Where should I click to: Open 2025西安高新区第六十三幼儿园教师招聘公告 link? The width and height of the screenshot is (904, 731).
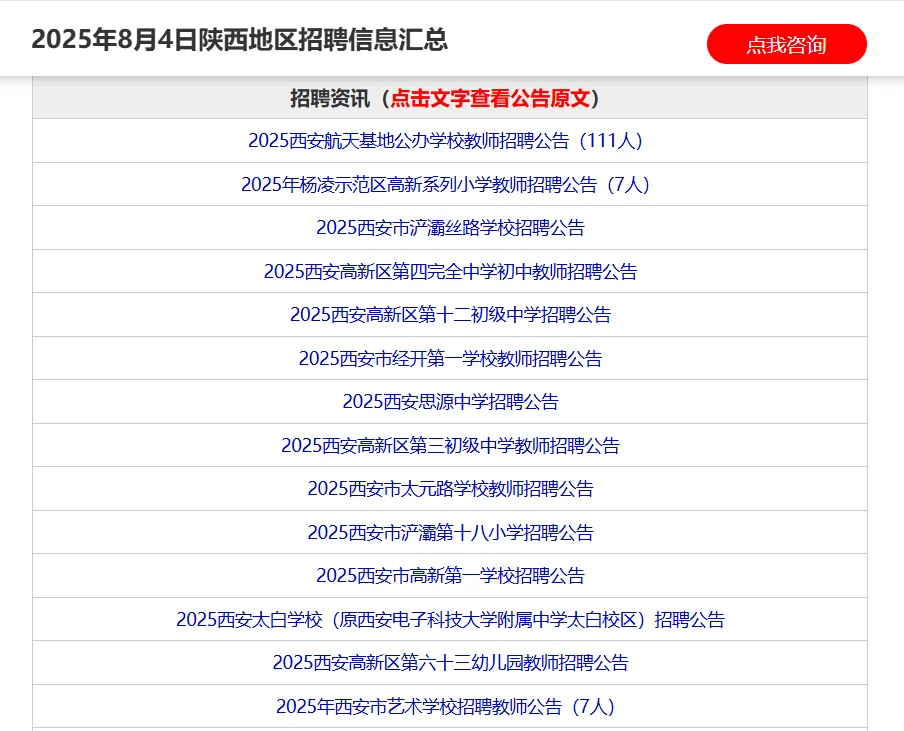[x=450, y=663]
